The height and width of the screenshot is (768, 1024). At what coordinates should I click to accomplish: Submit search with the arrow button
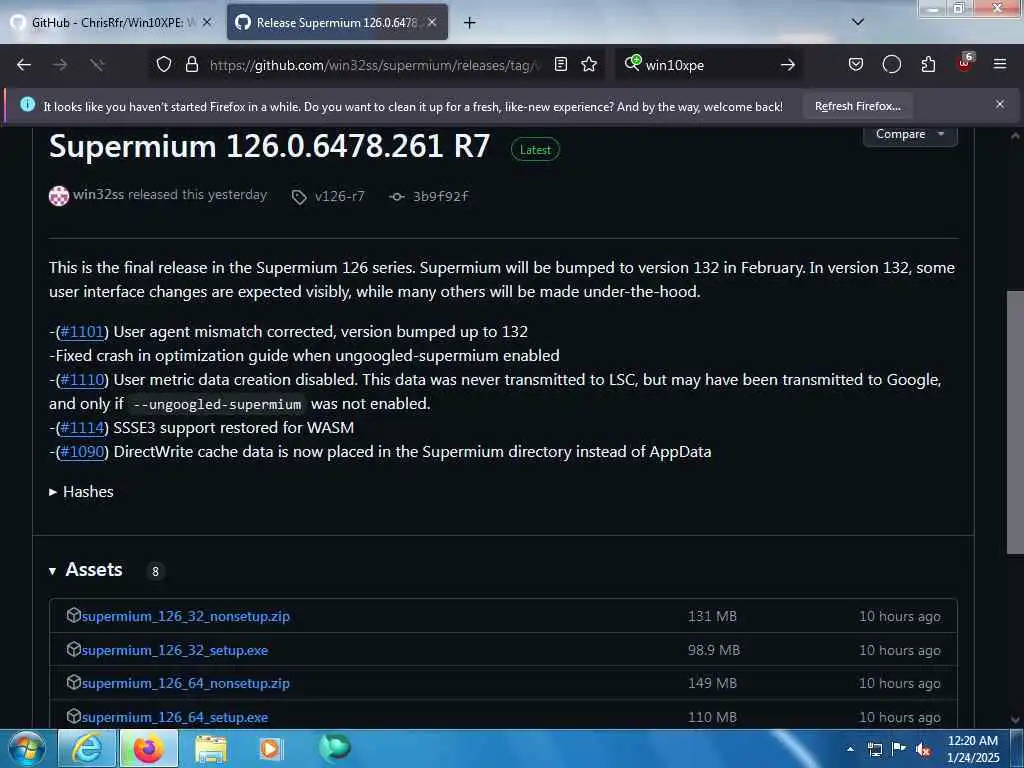pos(788,65)
